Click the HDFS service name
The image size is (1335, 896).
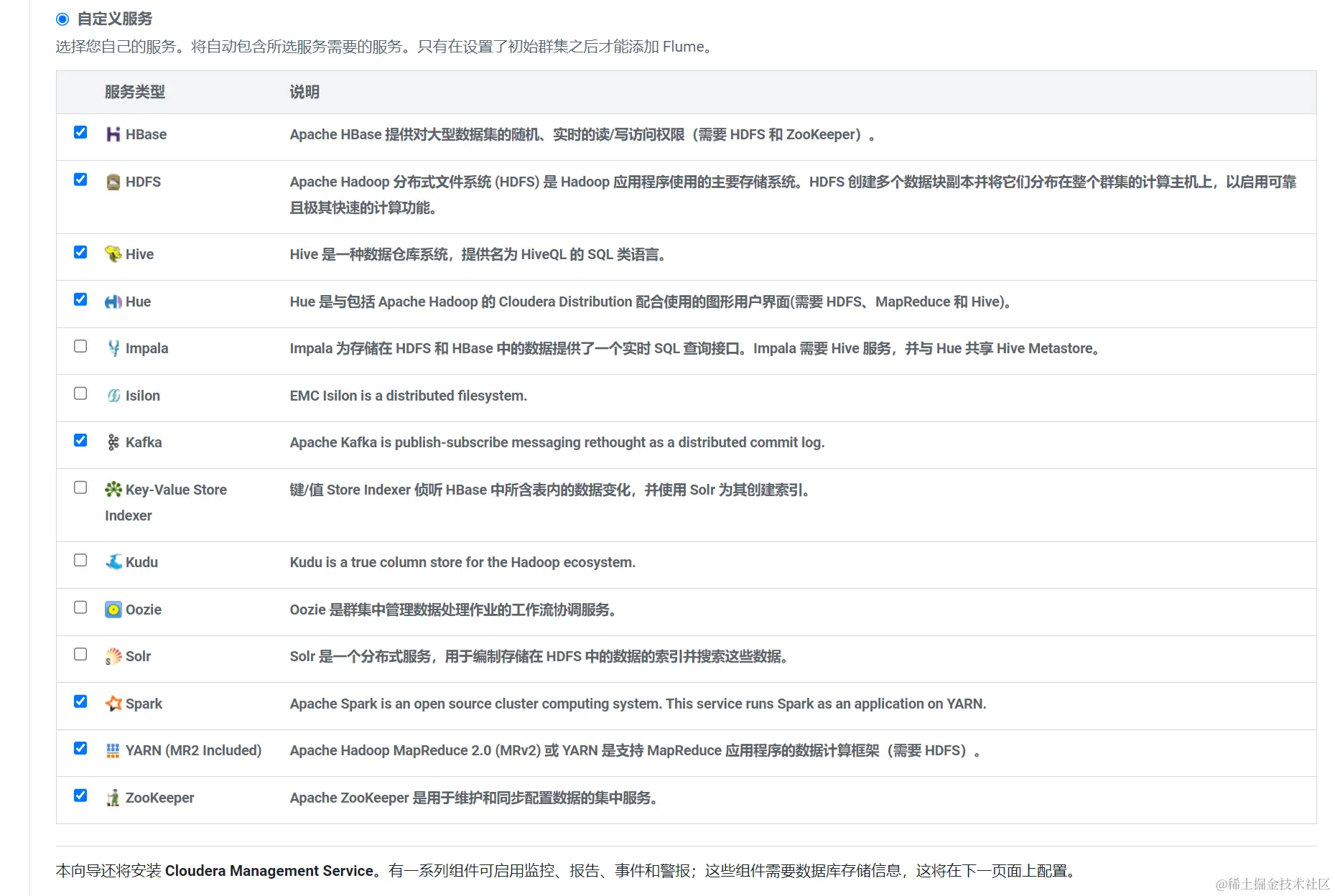point(143,182)
